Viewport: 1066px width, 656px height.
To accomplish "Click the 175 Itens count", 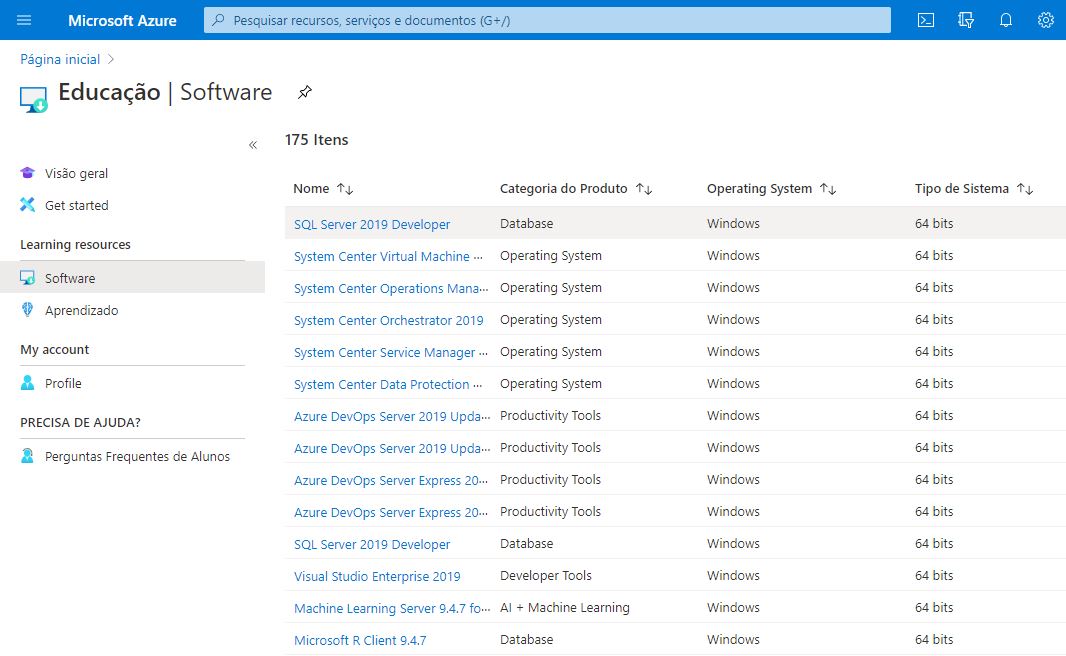I will [x=316, y=140].
